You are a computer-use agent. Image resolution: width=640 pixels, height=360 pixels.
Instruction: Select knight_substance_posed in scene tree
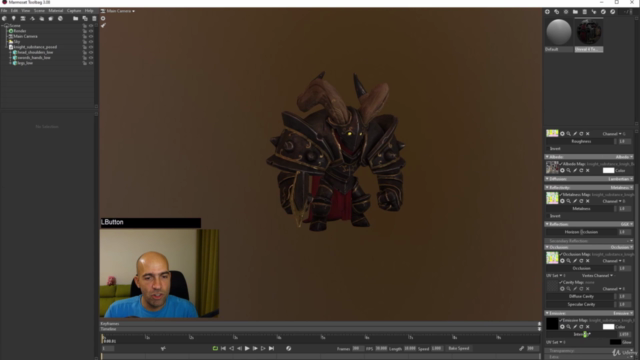(35, 47)
